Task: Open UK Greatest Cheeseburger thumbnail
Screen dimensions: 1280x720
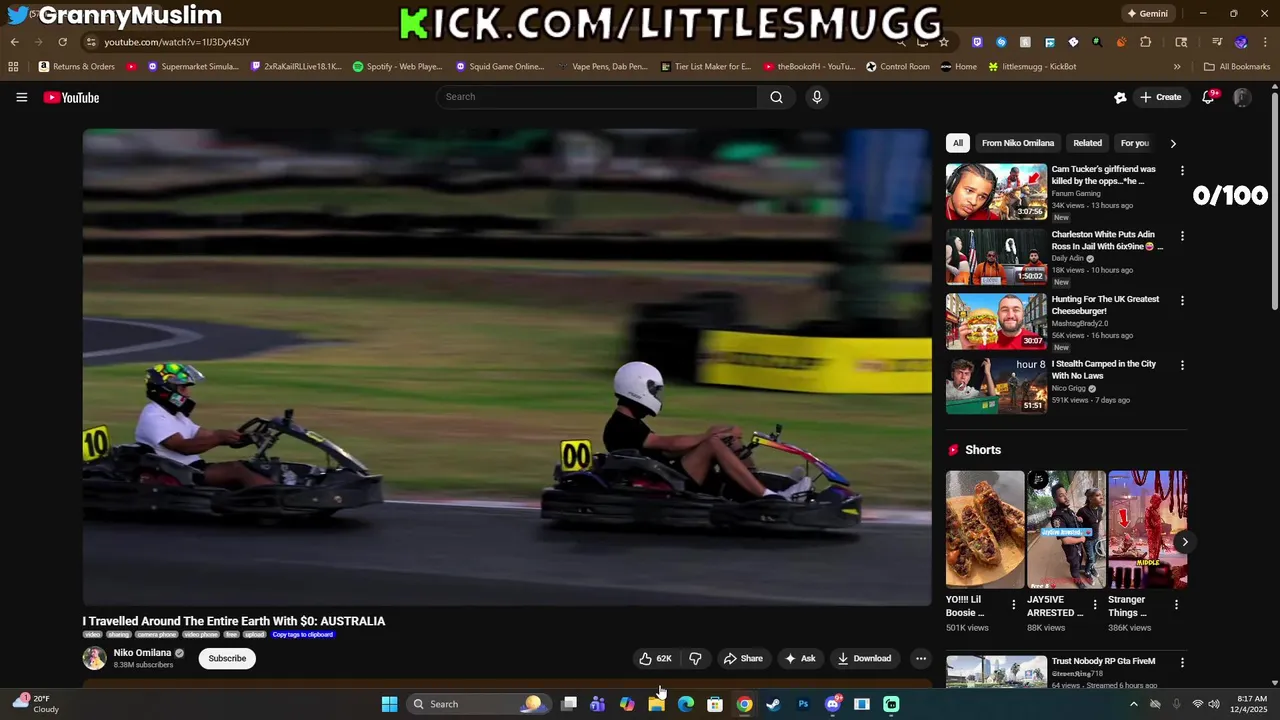Action: (x=996, y=322)
